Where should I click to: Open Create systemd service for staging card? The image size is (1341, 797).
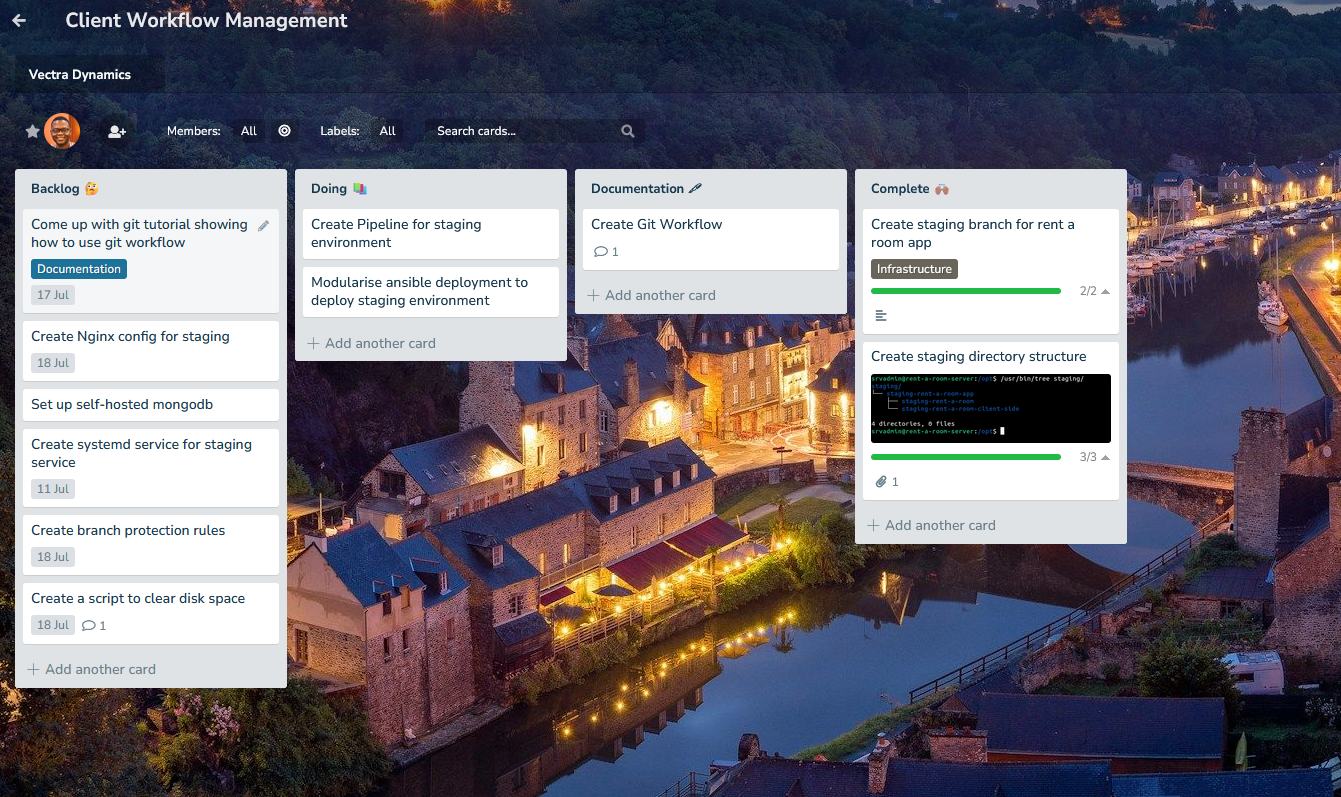click(151, 468)
